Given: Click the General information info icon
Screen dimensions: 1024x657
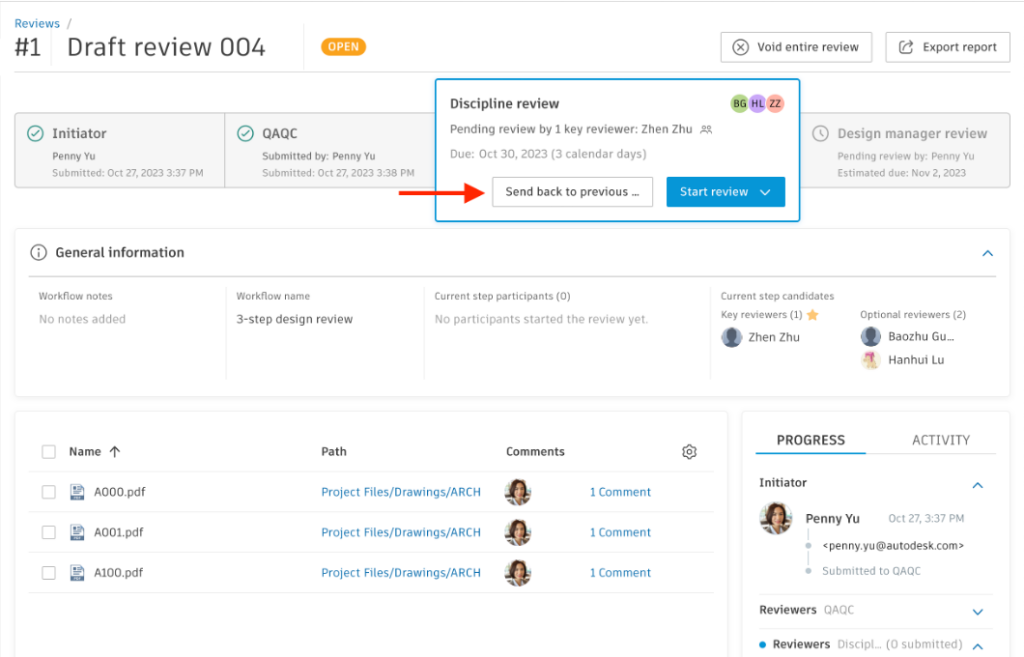Looking at the screenshot, I should [x=38, y=253].
